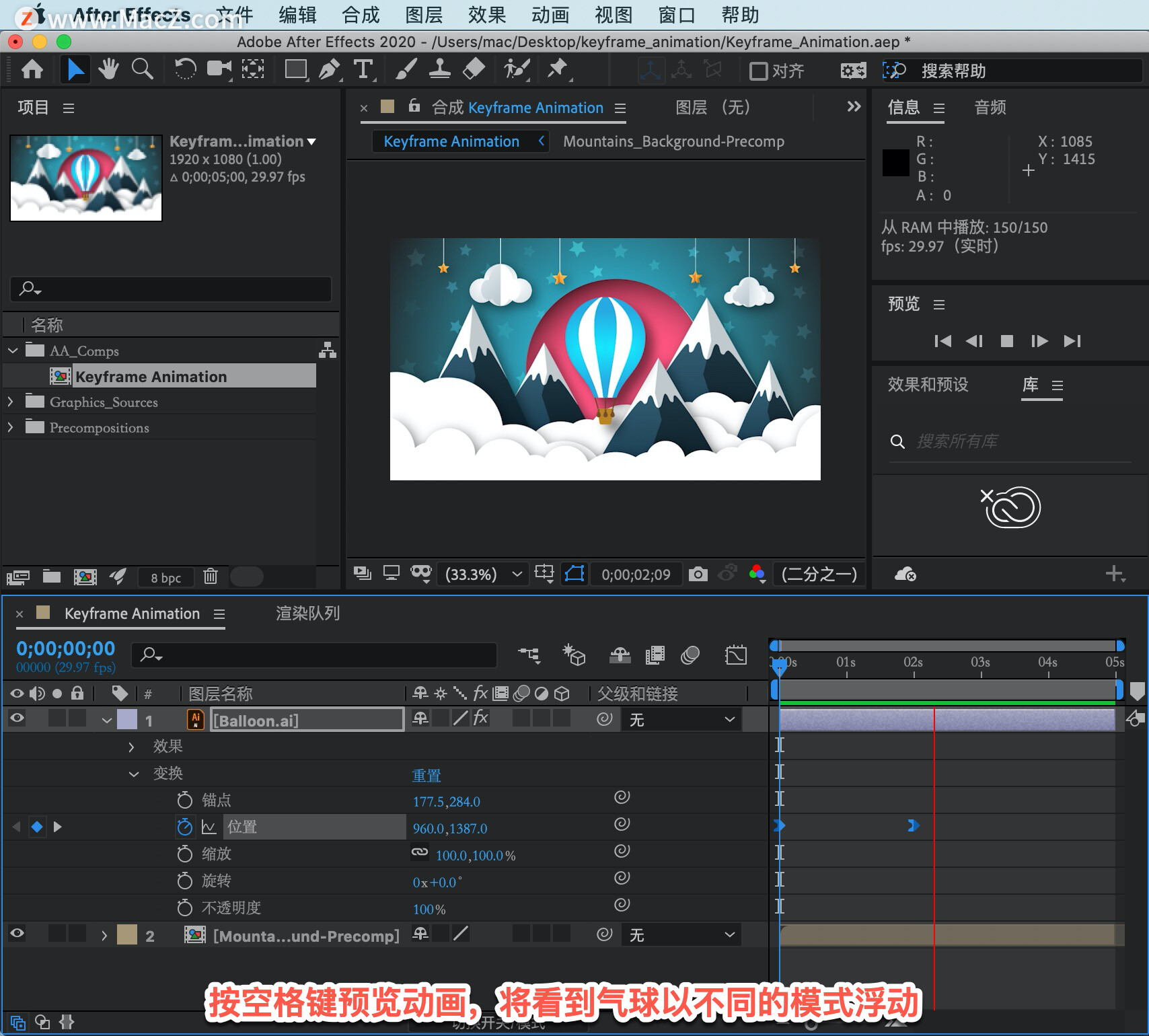Screen dimensions: 1149x1036
Task: Pick the Roto Brush tool
Action: coord(517,69)
